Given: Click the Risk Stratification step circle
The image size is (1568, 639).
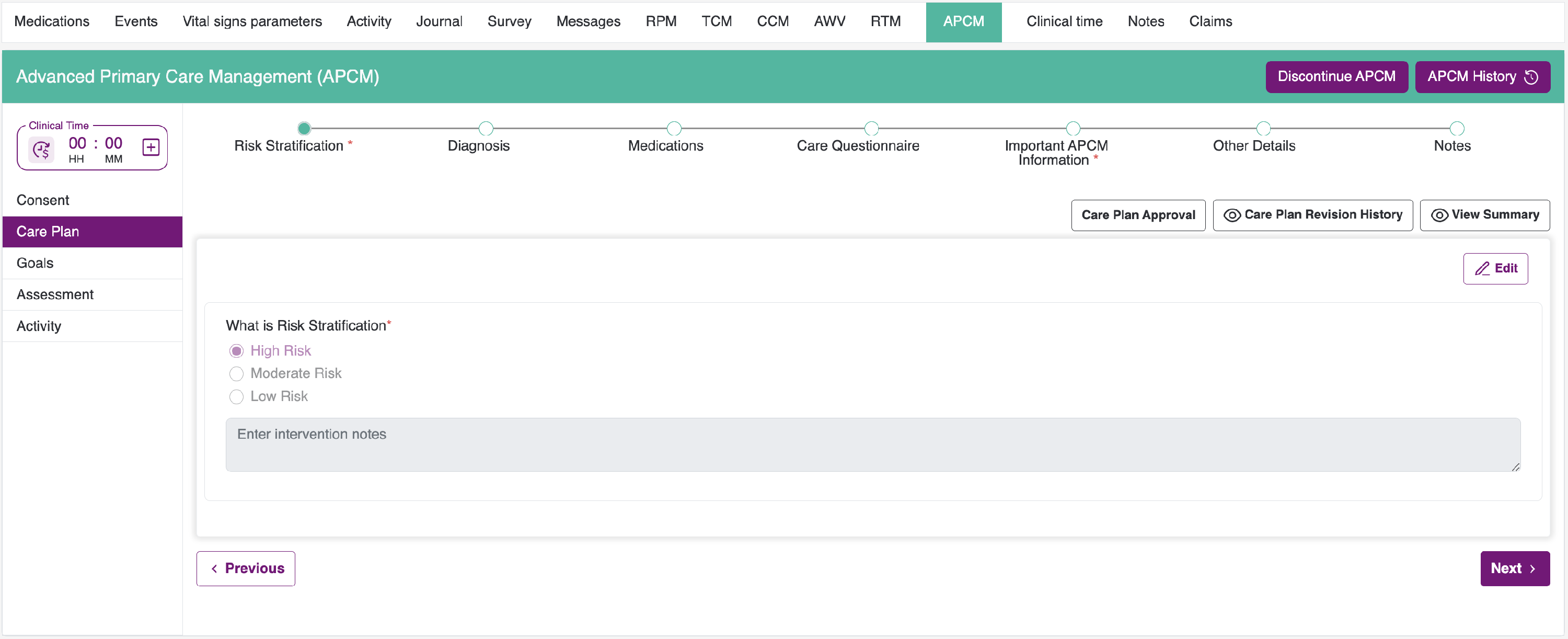Looking at the screenshot, I should pyautogui.click(x=304, y=129).
